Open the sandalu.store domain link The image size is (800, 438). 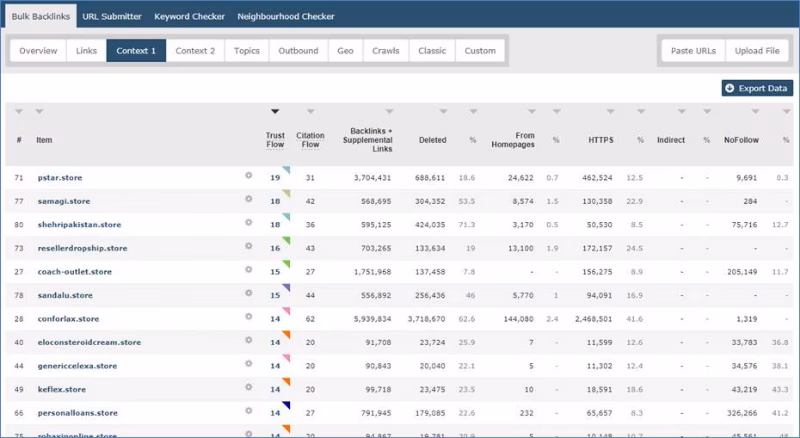click(x=64, y=294)
